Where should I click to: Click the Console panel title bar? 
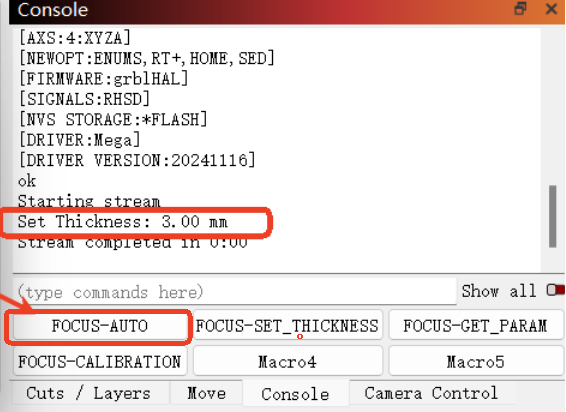(x=260, y=10)
